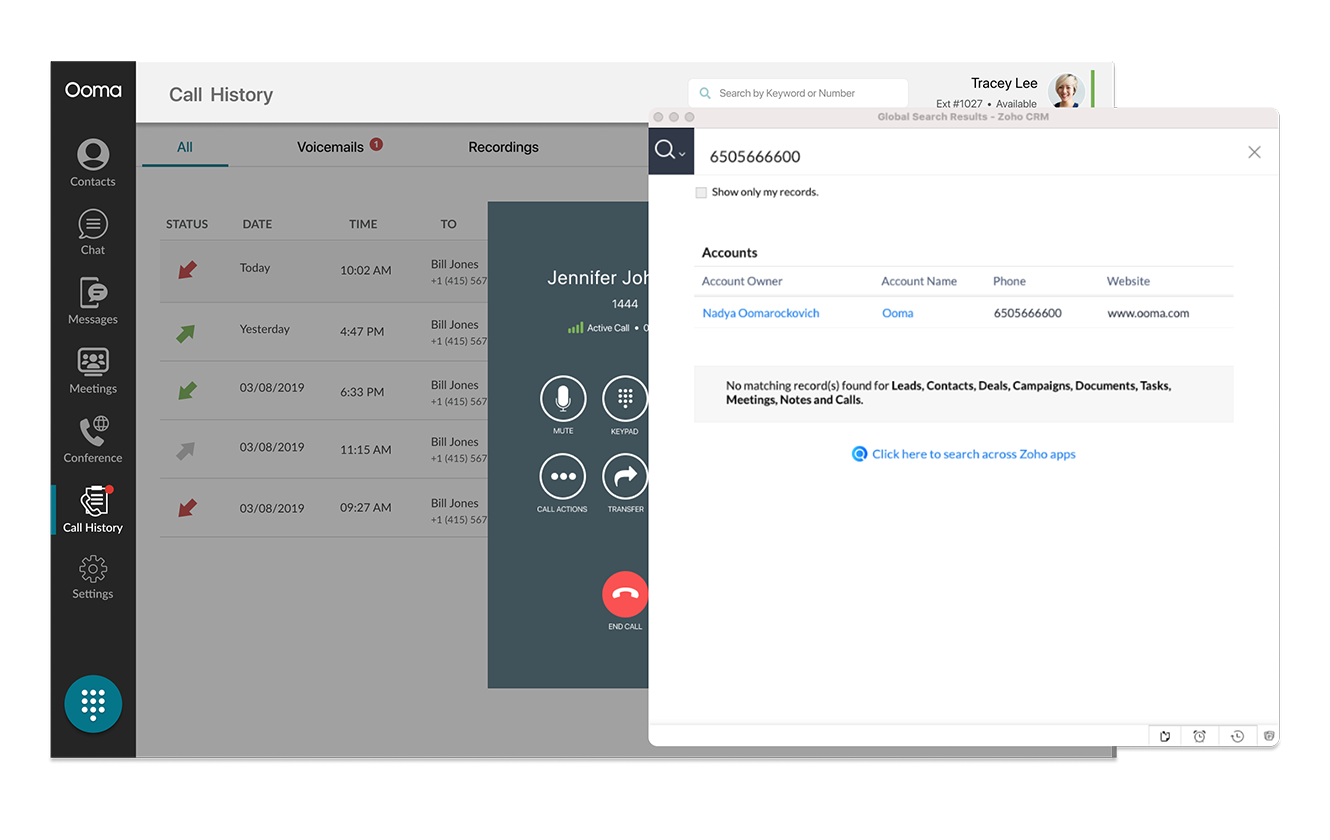Go to Messages in the sidebar
1330x840 pixels.
93,301
